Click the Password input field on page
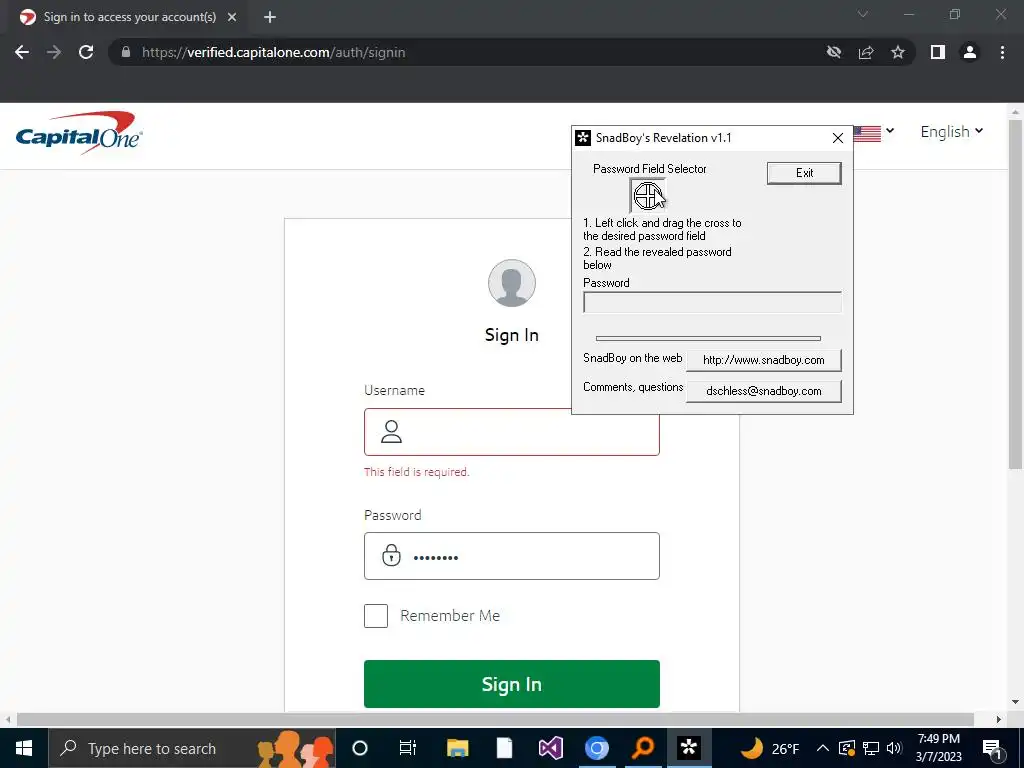Screen dimensions: 1024x768 511,556
